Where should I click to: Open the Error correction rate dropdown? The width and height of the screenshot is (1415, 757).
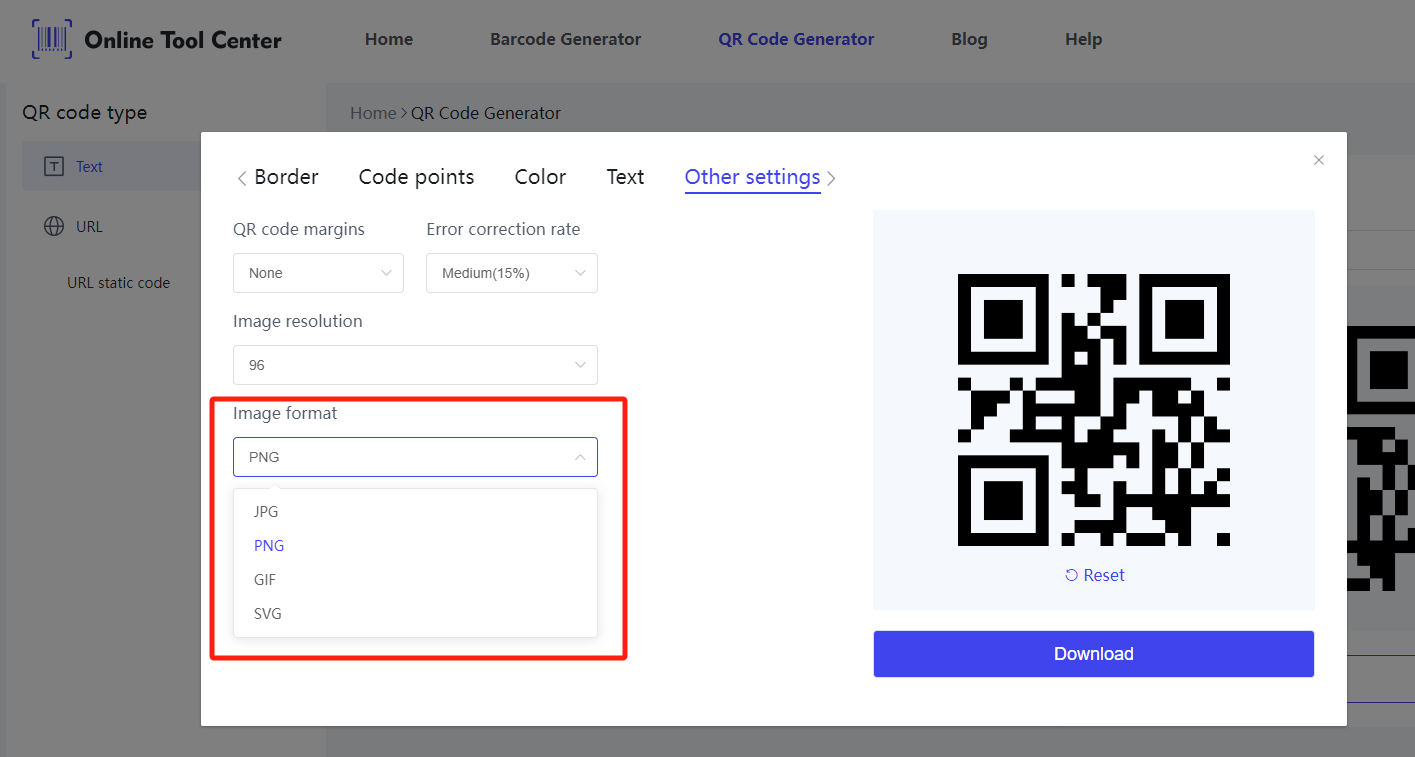[x=512, y=273]
